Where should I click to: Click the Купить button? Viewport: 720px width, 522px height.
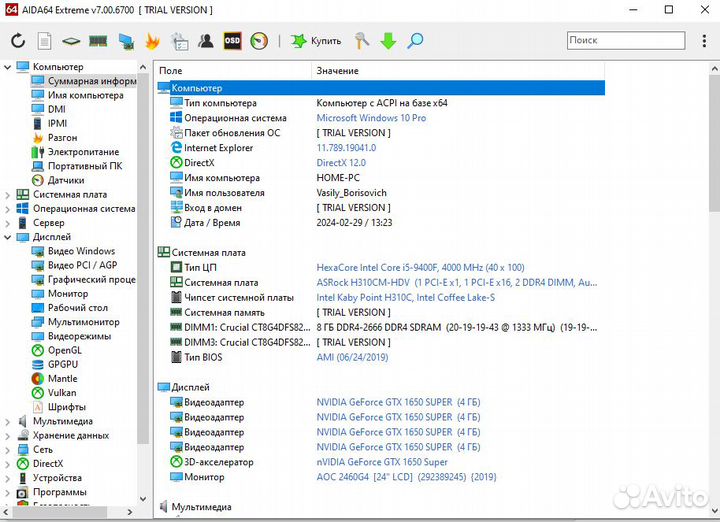316,41
